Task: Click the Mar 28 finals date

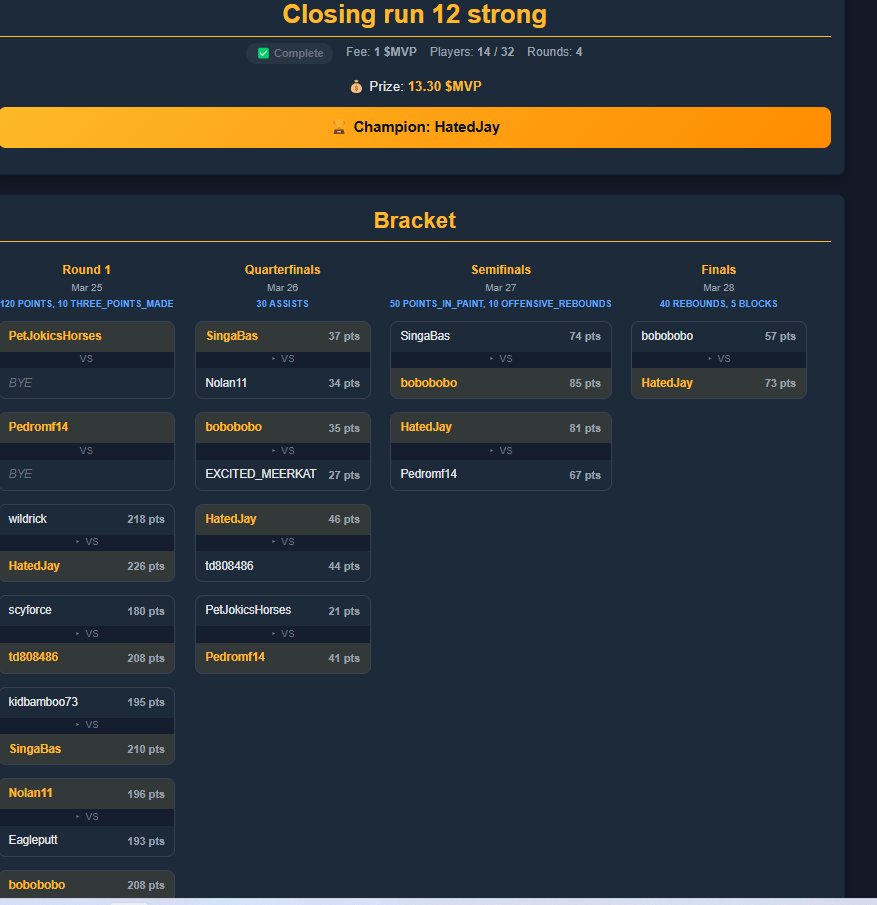Action: click(718, 287)
